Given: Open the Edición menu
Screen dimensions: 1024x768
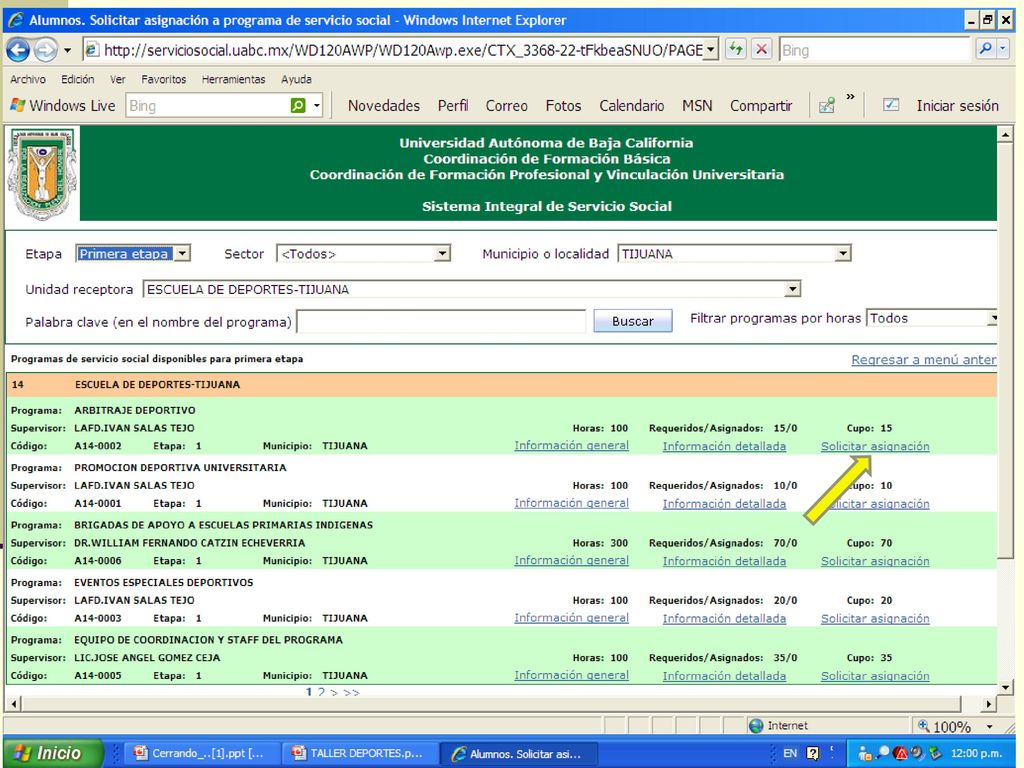Looking at the screenshot, I should (x=78, y=79).
